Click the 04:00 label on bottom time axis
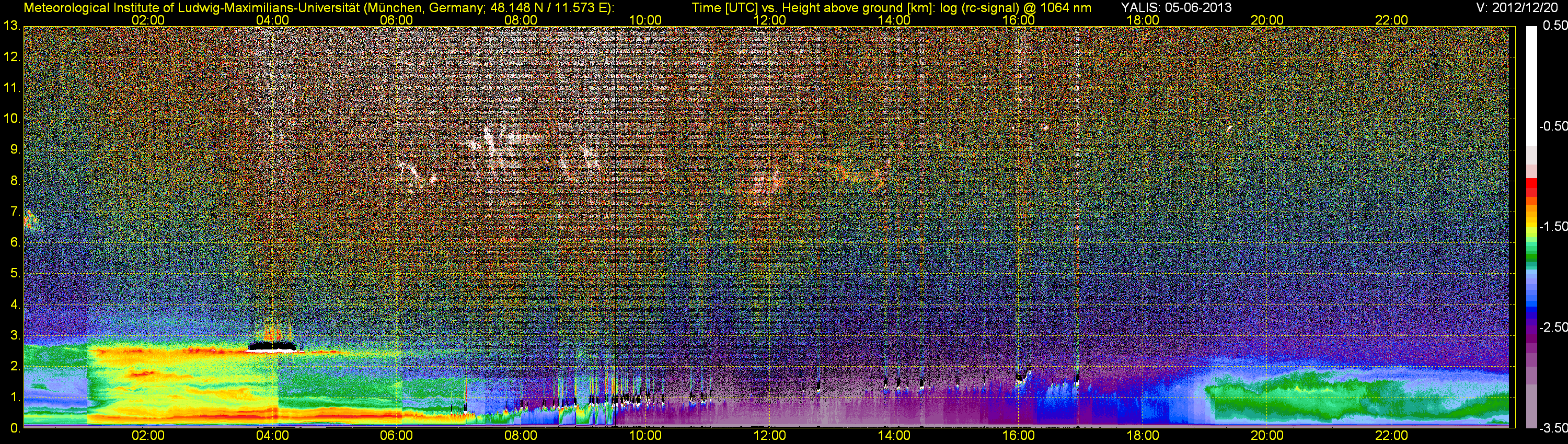The width and height of the screenshot is (1568, 444). point(272,436)
